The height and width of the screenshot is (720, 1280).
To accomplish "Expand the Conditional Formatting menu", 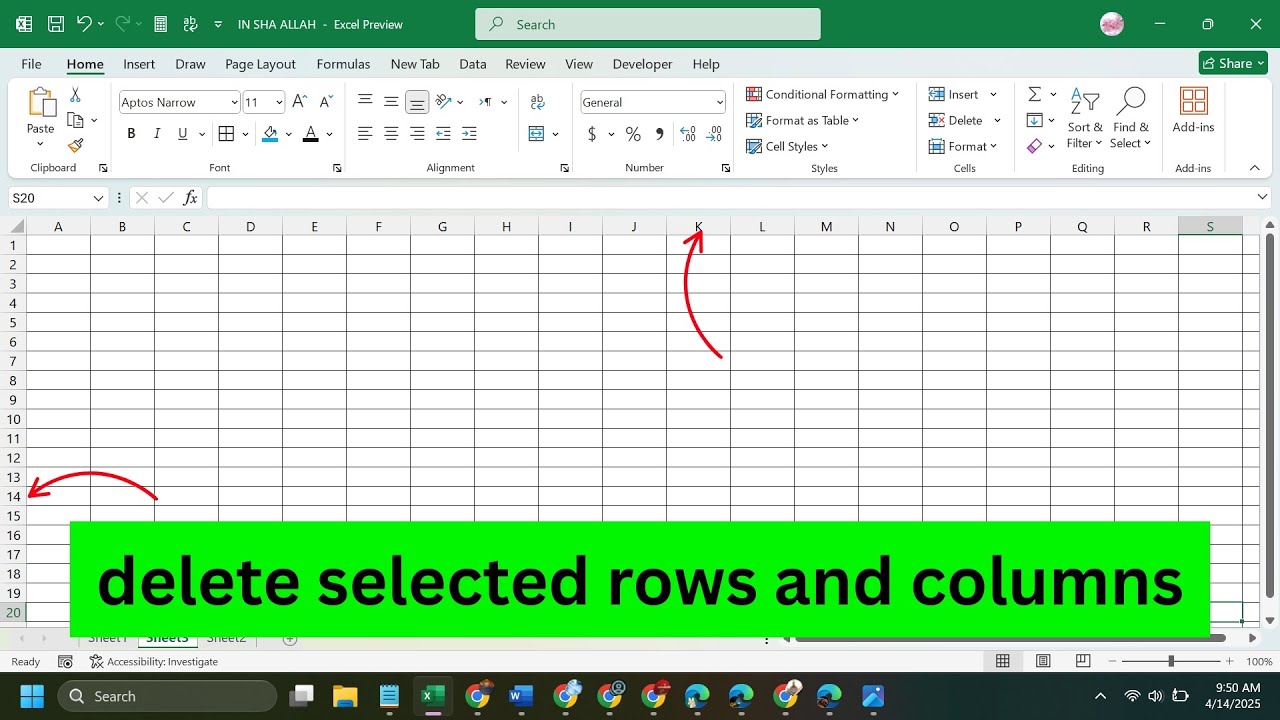I will pyautogui.click(x=822, y=94).
